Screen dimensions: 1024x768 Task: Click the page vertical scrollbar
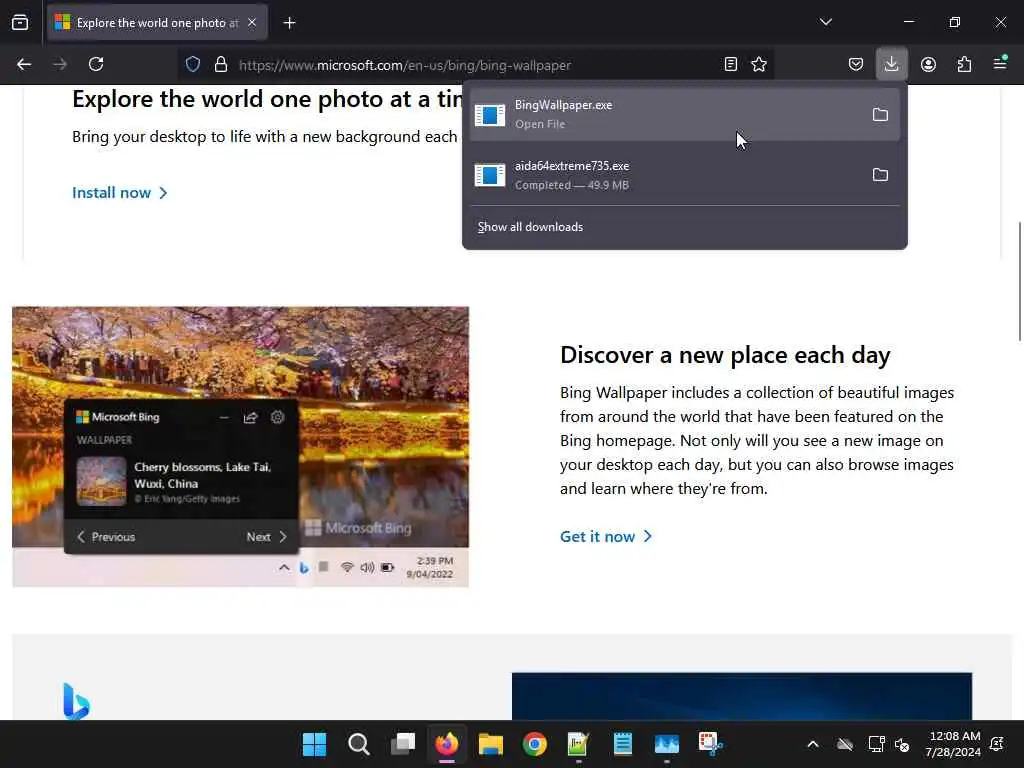[x=1019, y=282]
